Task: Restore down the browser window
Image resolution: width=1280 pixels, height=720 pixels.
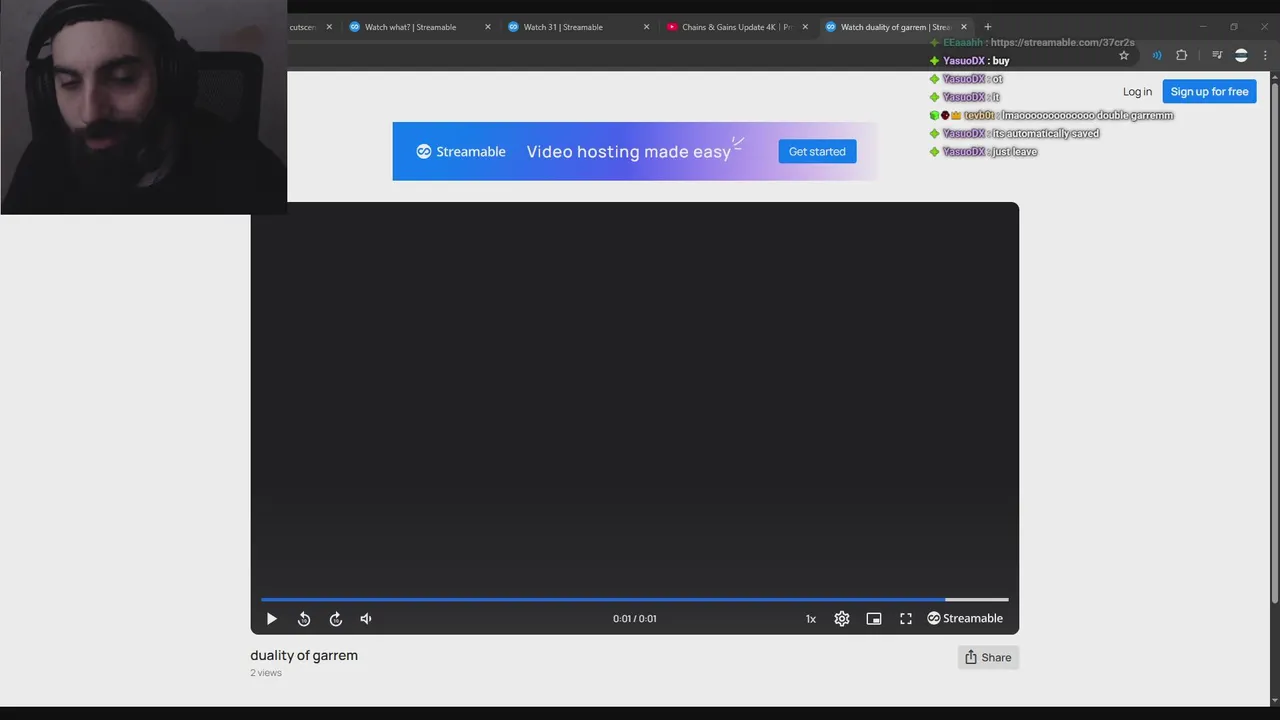Action: [x=1234, y=27]
